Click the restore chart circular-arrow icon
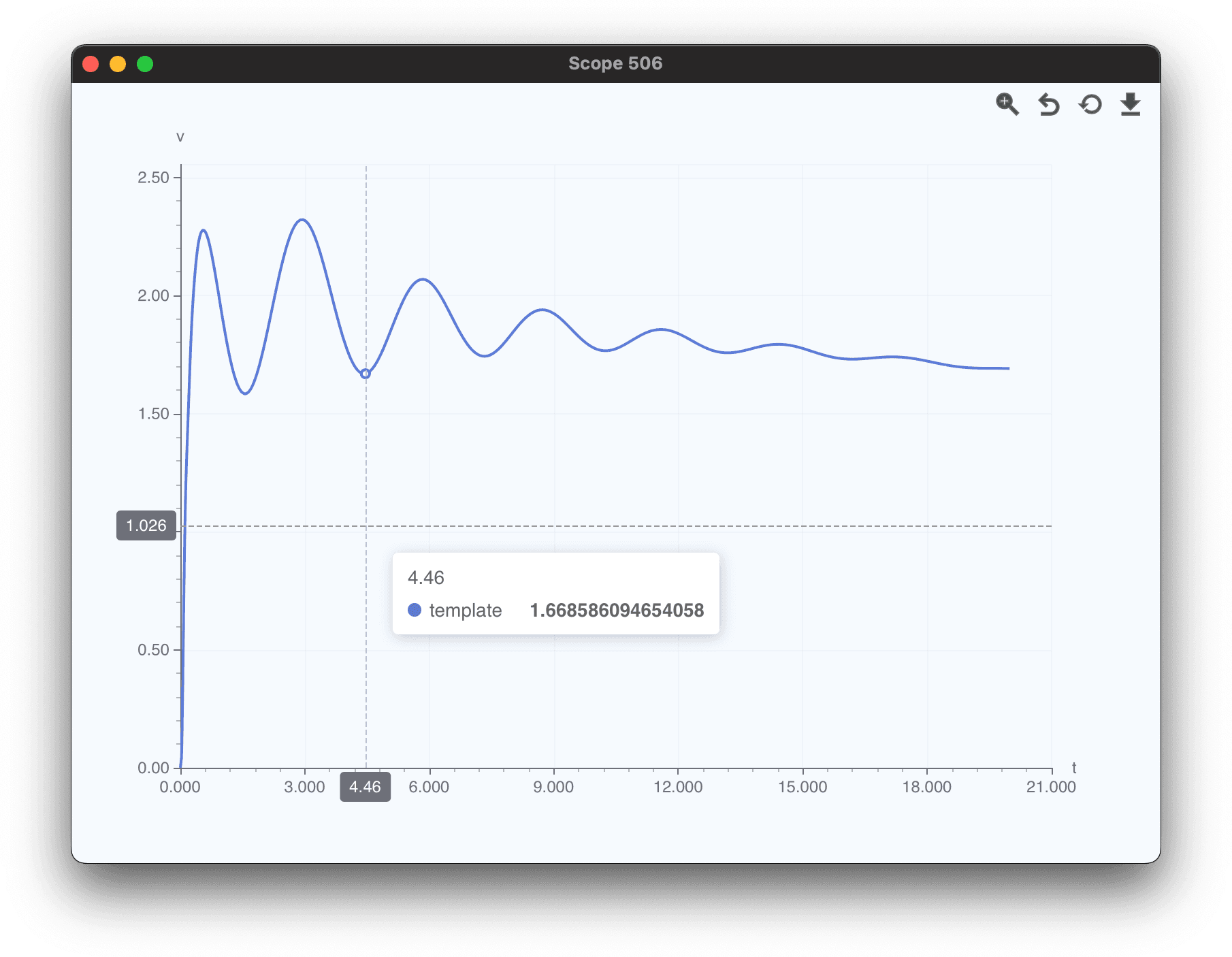The height and width of the screenshot is (957, 1232). pyautogui.click(x=1090, y=105)
